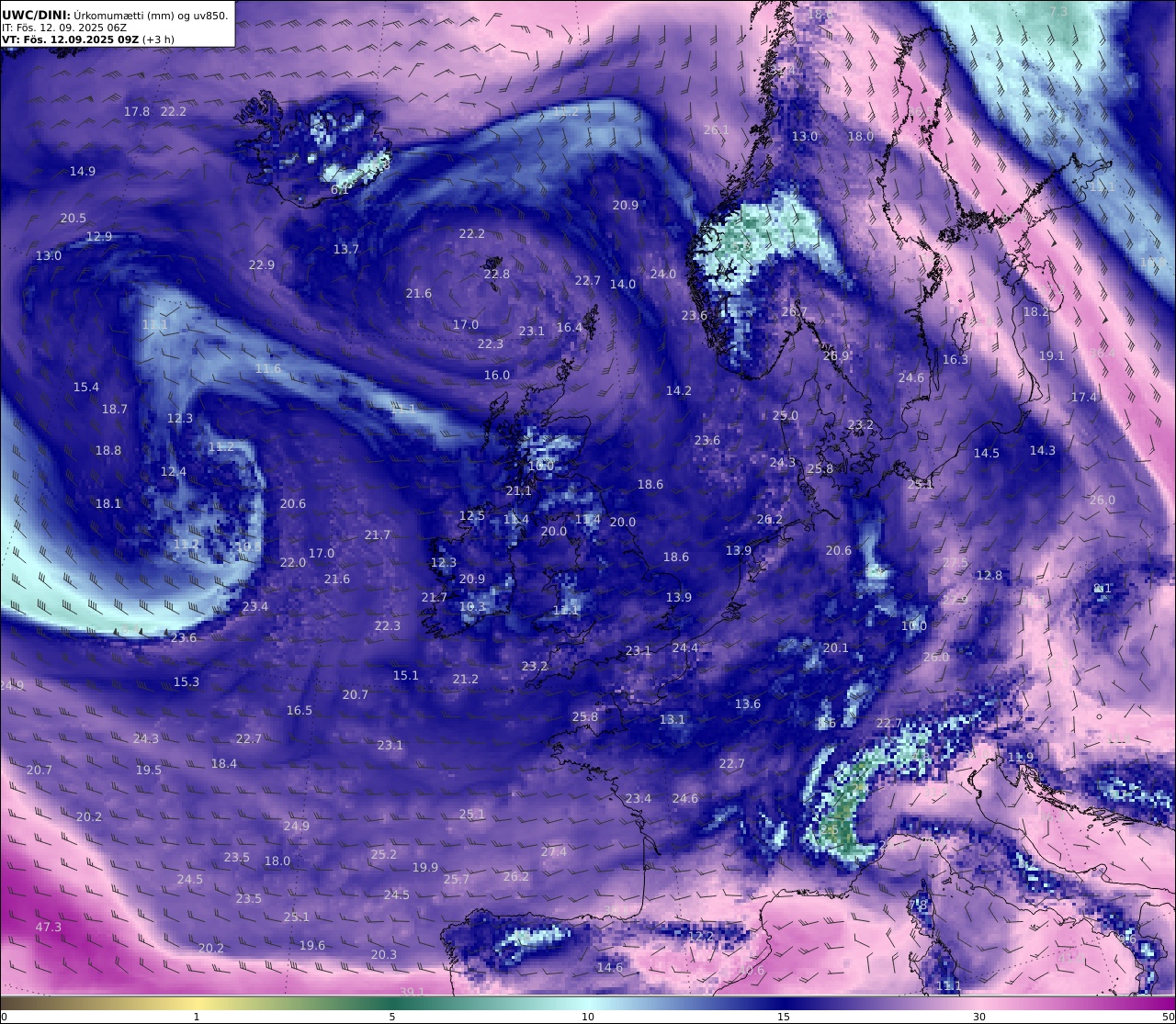Click the 26.1 value over Norway

pos(717,130)
